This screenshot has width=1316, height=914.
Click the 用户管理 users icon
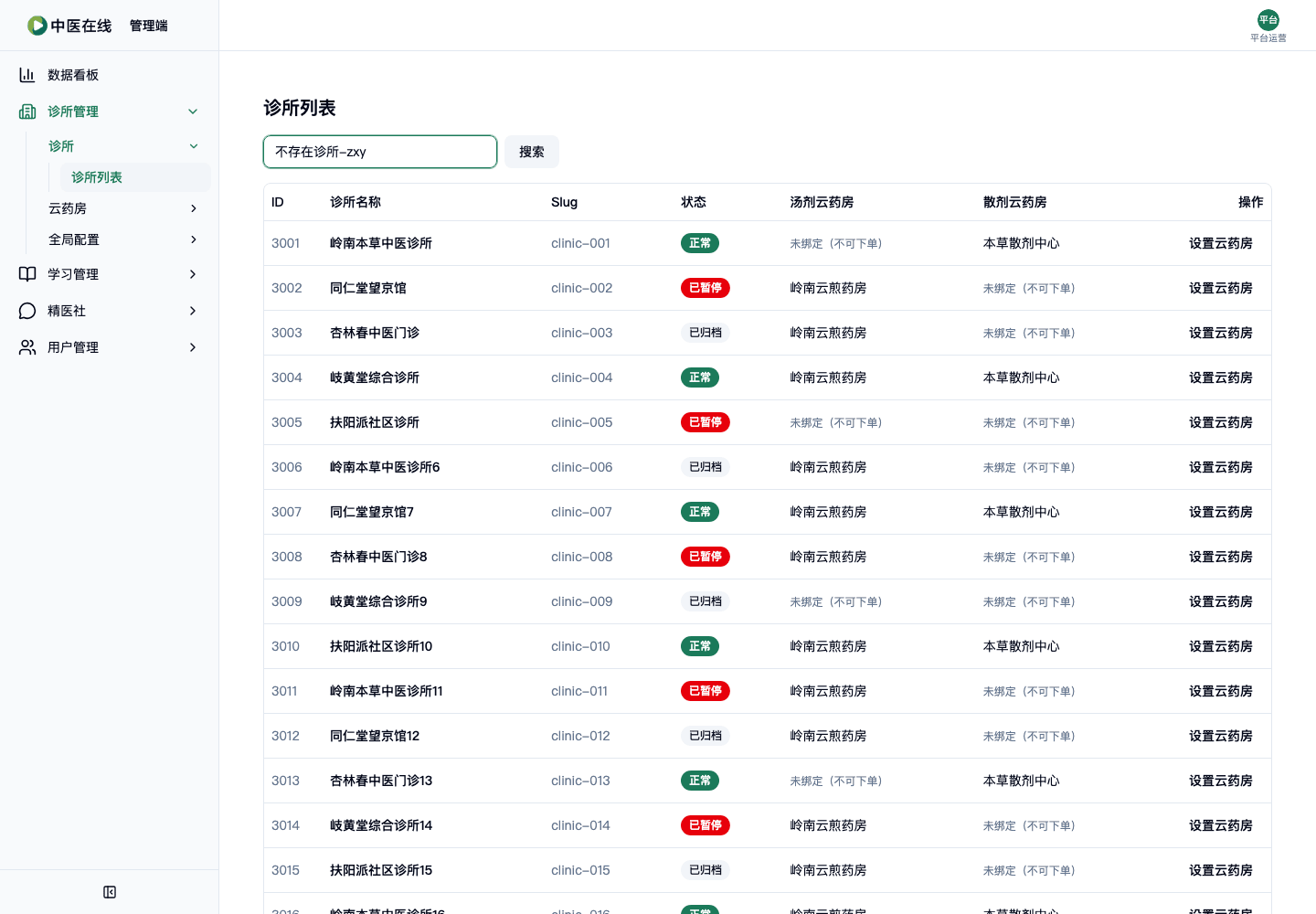(27, 347)
